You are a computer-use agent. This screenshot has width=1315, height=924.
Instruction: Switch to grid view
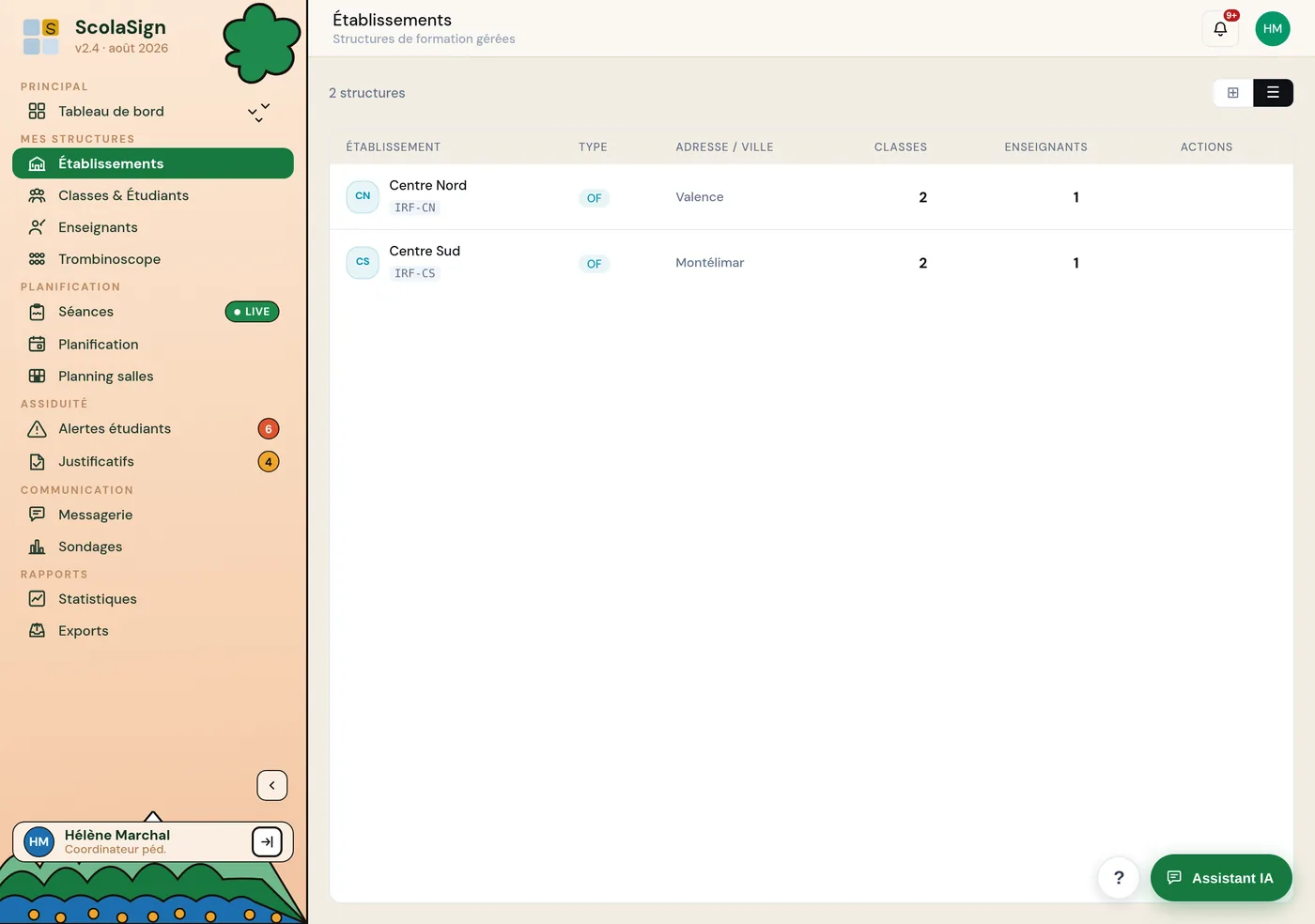[x=1233, y=93]
